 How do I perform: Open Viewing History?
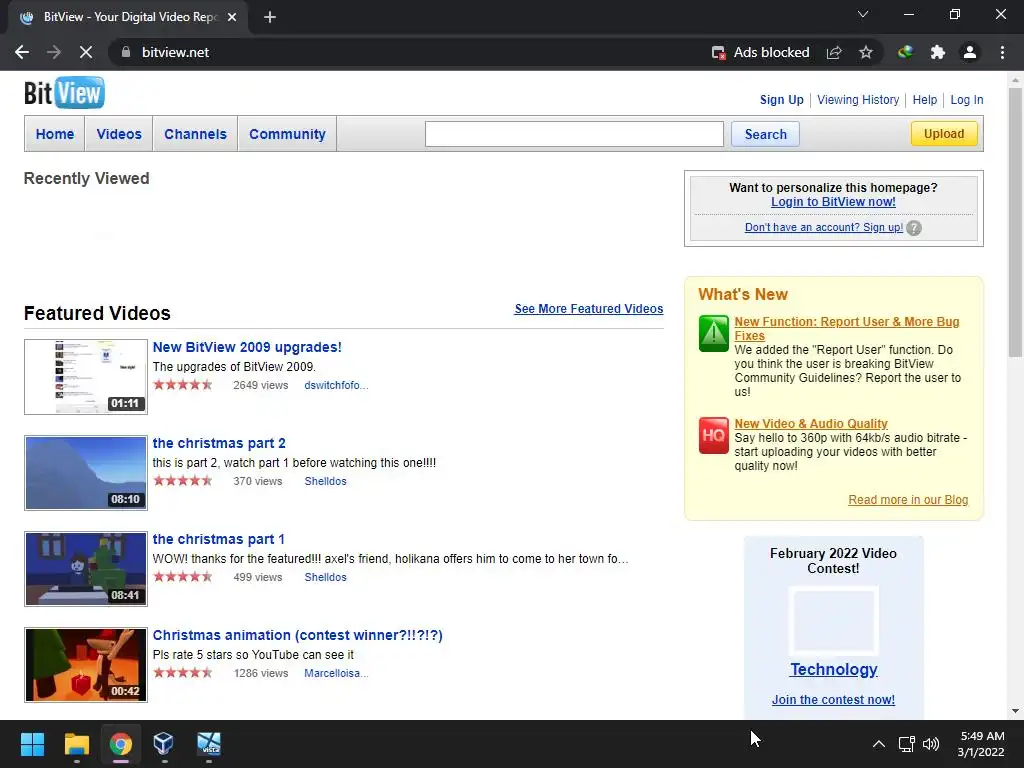[x=858, y=100]
